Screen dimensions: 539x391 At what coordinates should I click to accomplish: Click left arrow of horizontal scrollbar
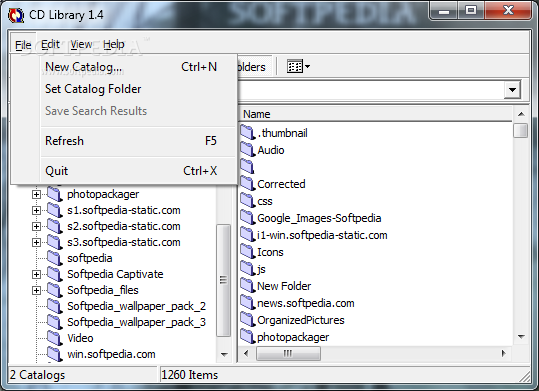click(x=246, y=354)
